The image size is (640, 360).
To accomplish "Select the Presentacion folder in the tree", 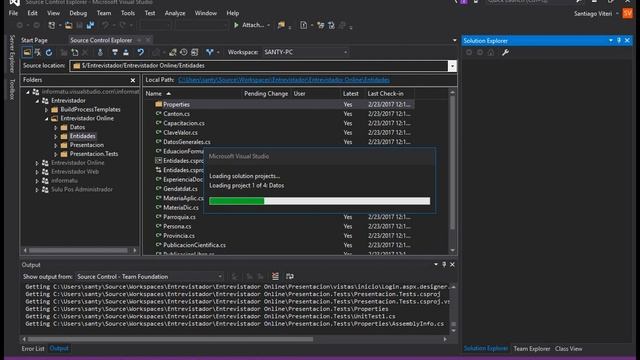I will pos(87,145).
